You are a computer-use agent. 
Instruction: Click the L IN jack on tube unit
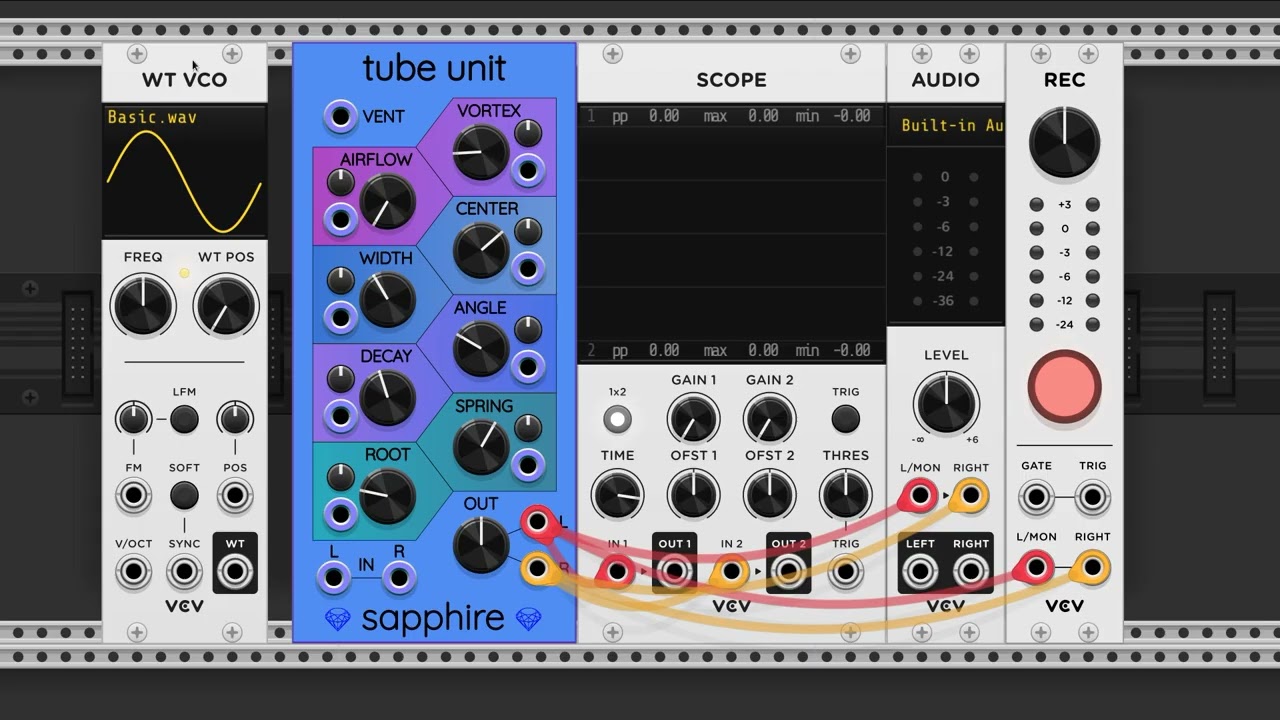pos(333,577)
